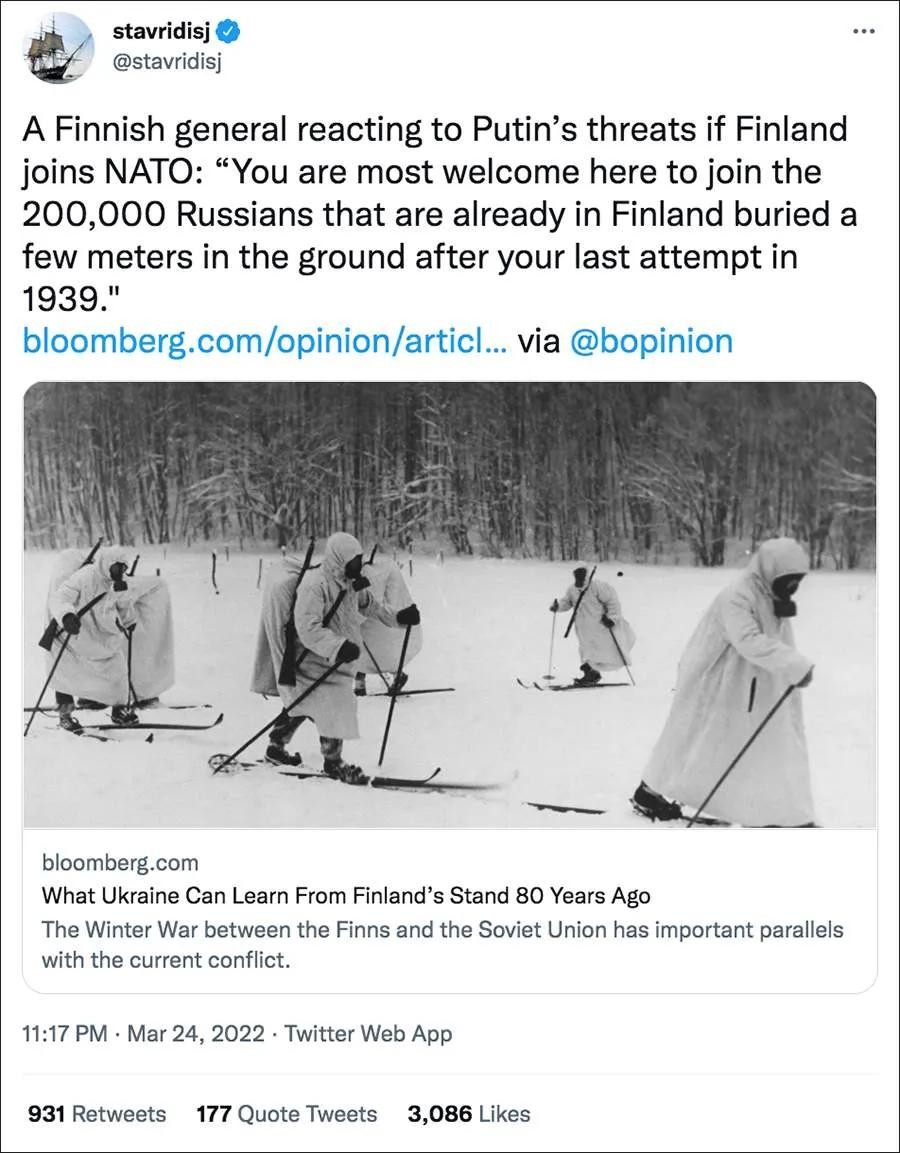
Task: Open the sailing ship profile picture
Action: click(x=59, y=48)
